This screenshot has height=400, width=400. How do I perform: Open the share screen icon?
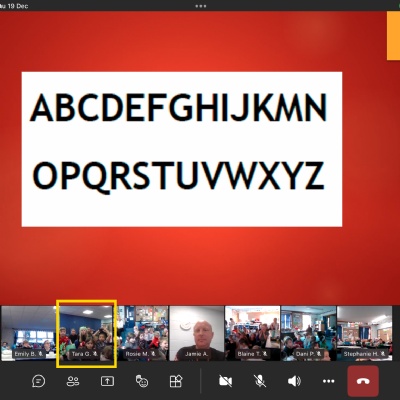107,381
